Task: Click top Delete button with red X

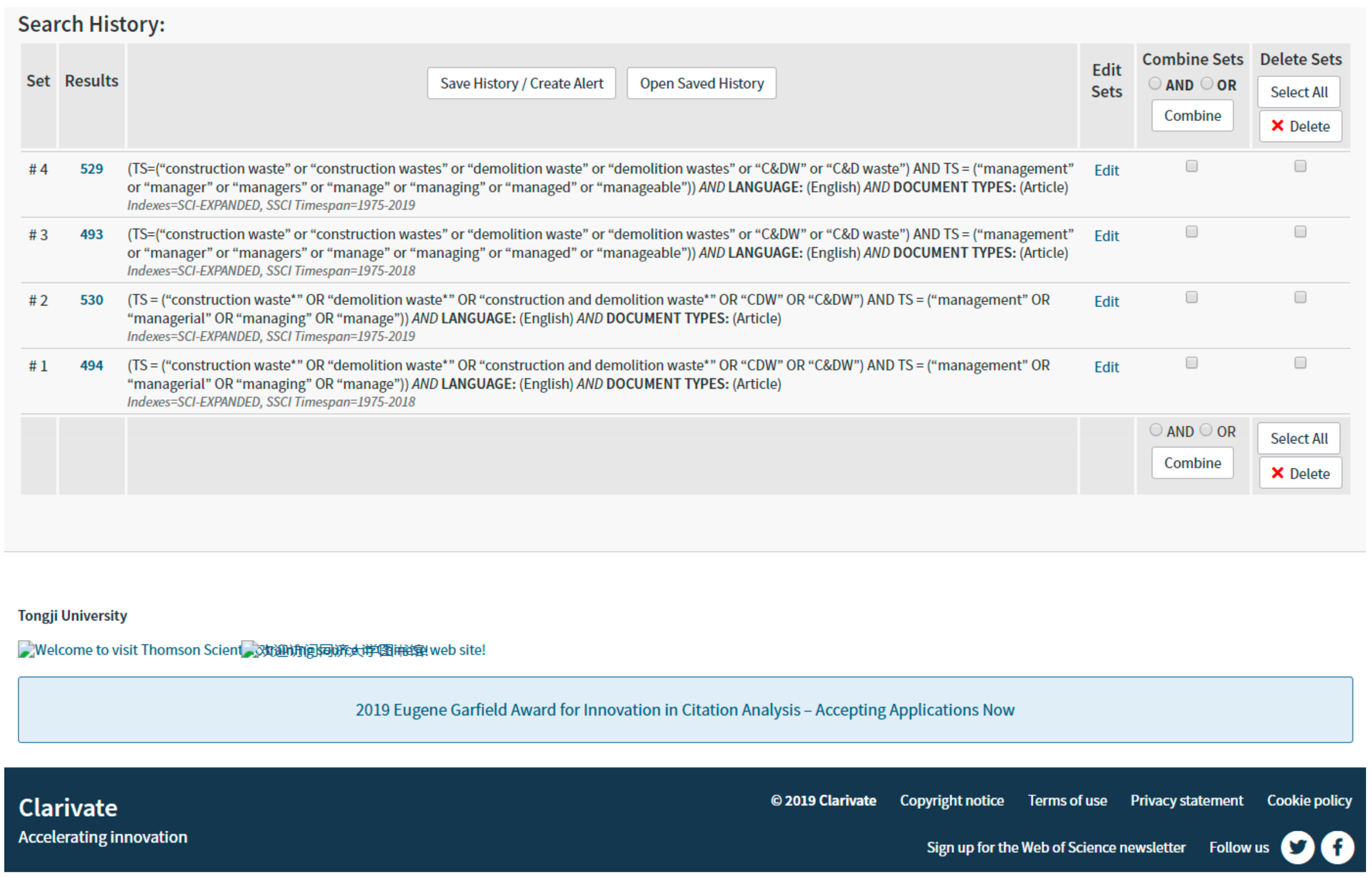Action: (1300, 126)
